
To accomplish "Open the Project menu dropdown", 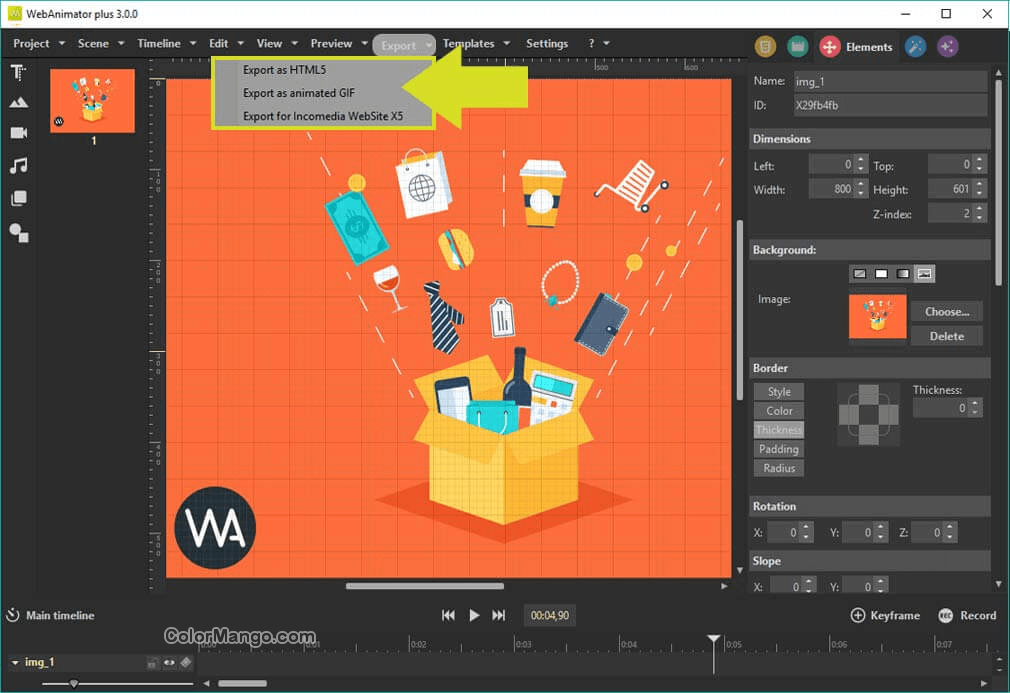I will coord(39,43).
